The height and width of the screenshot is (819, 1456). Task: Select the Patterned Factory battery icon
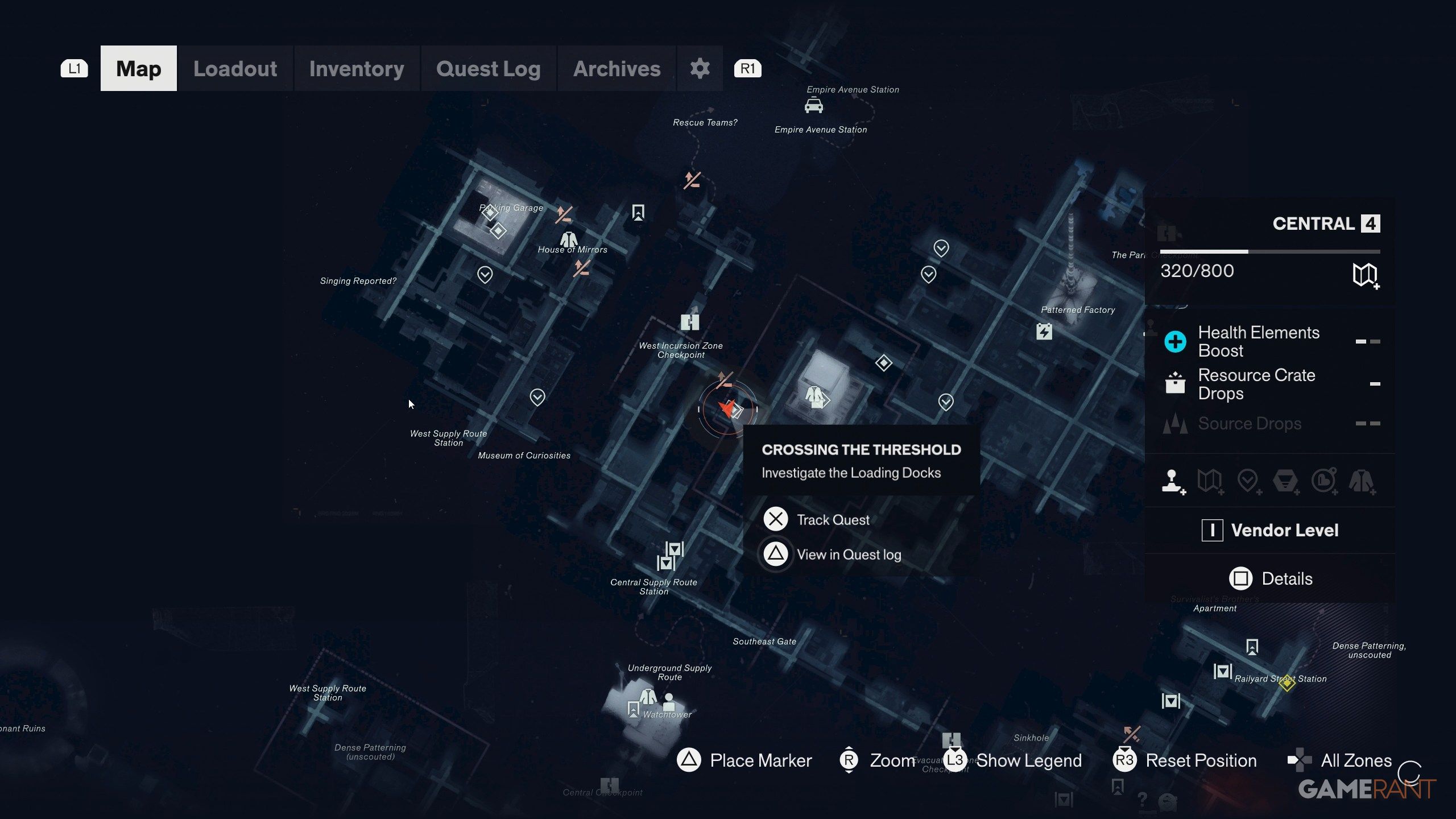[x=1044, y=331]
